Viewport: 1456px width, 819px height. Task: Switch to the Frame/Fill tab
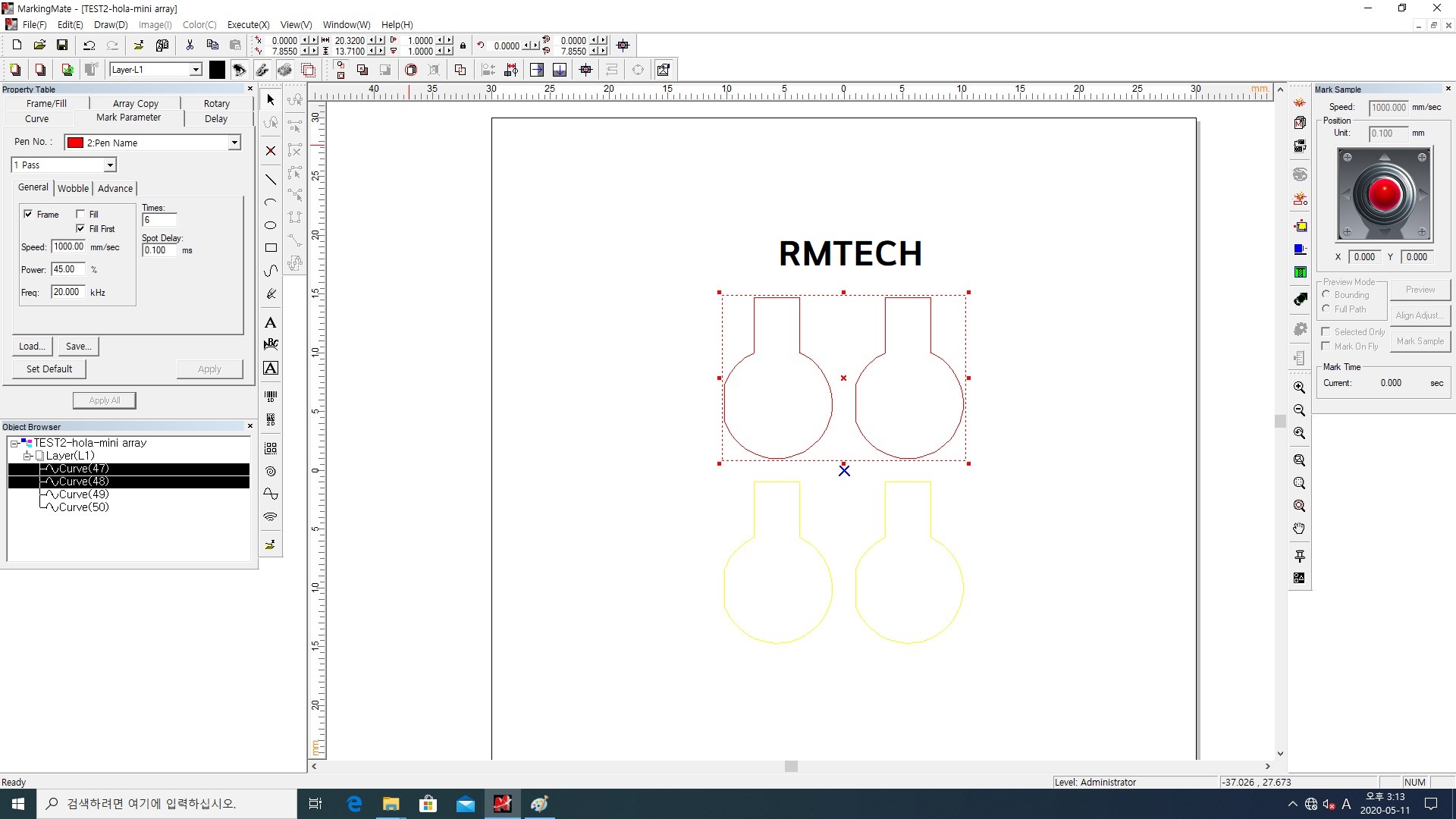click(x=46, y=103)
